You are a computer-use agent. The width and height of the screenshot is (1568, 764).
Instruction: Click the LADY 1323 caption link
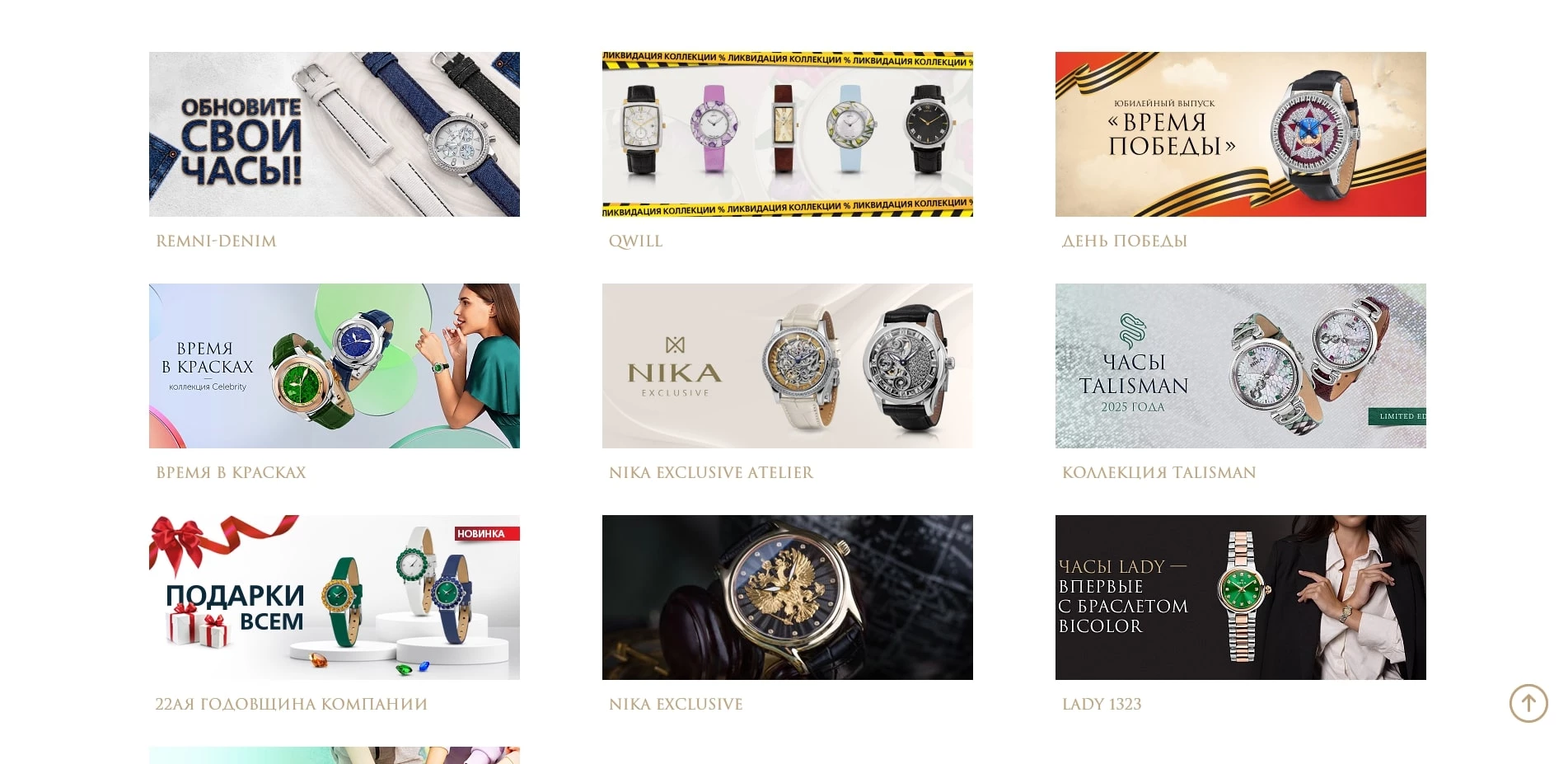(x=1102, y=704)
